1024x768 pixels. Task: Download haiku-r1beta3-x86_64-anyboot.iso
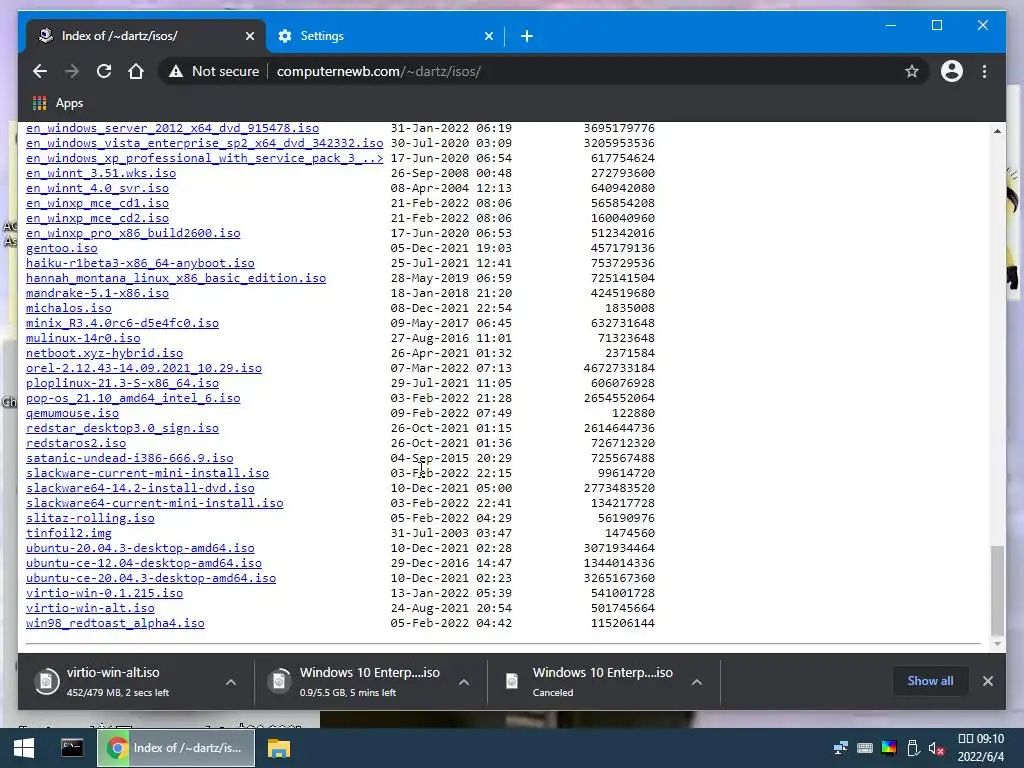(x=140, y=263)
